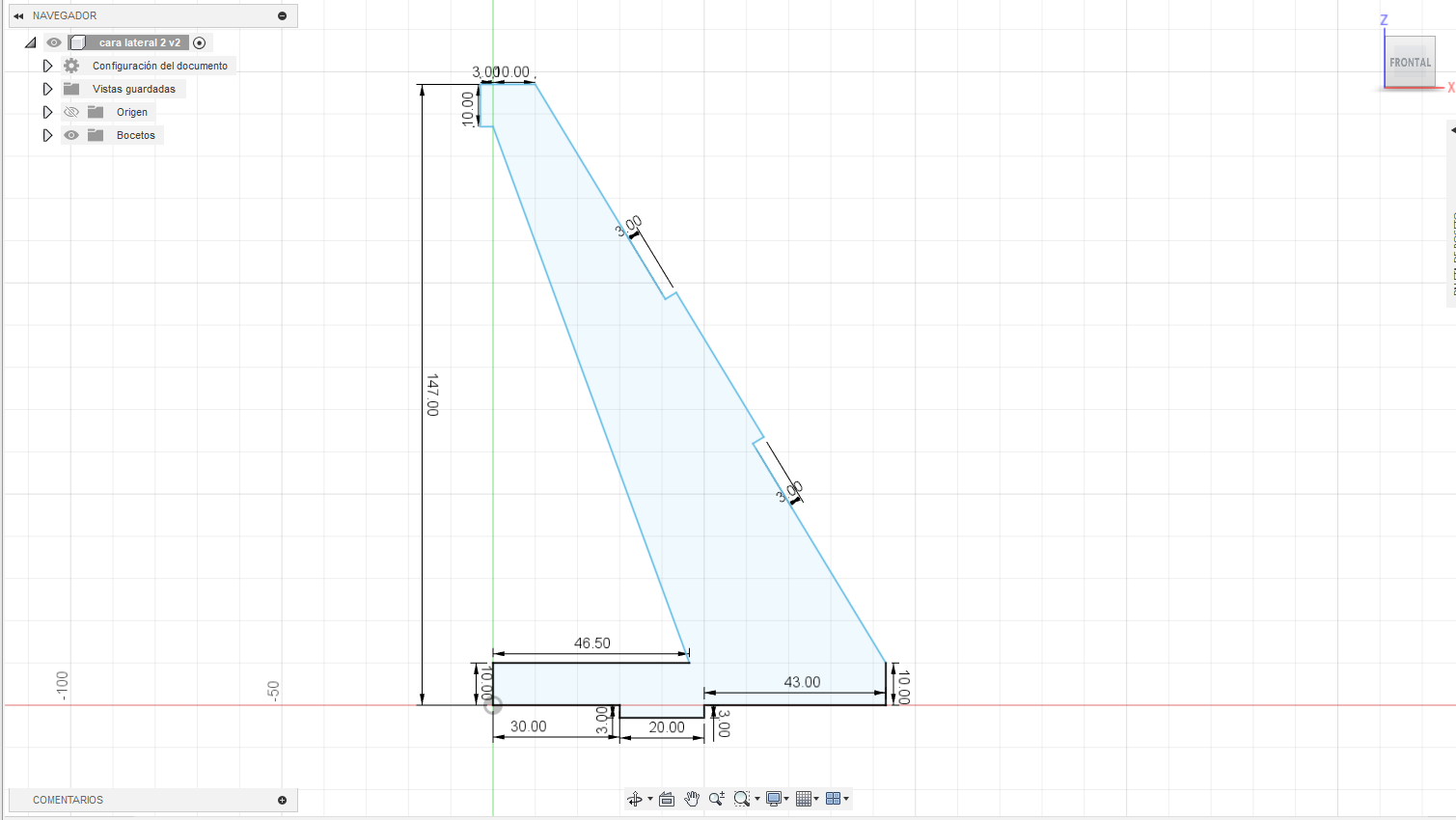Open Display Settings monitor icon

[x=773, y=799]
